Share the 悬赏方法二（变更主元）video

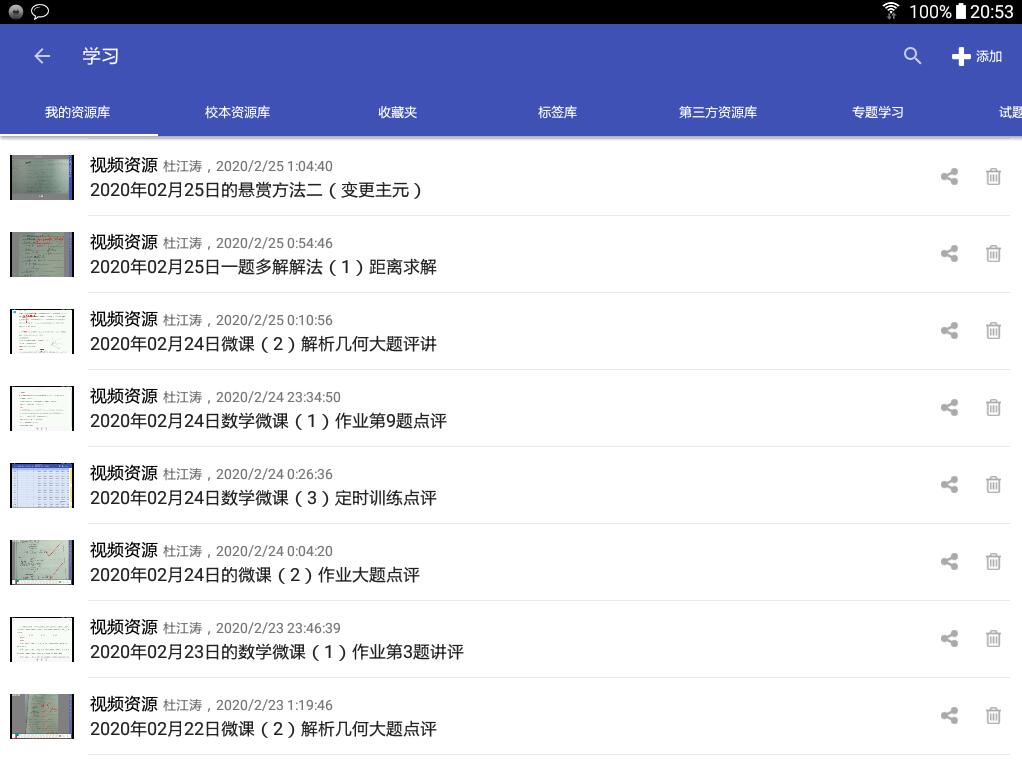[949, 177]
